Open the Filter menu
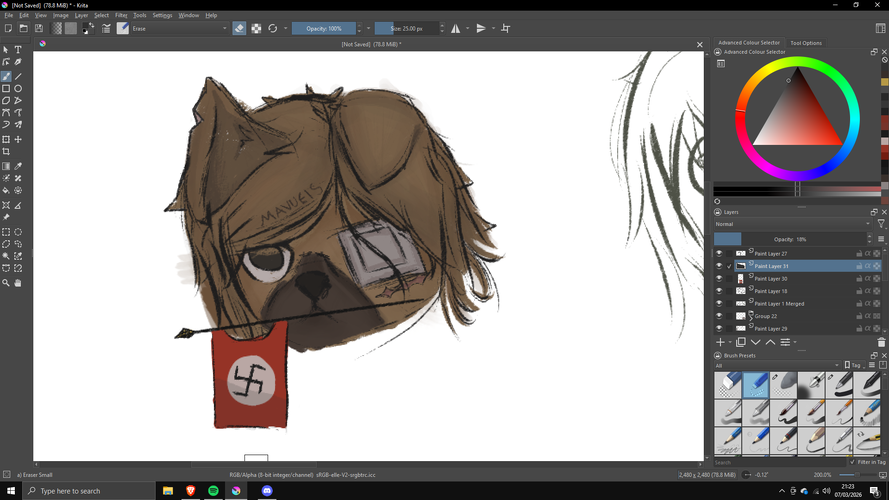This screenshot has width=889, height=500. tap(121, 15)
